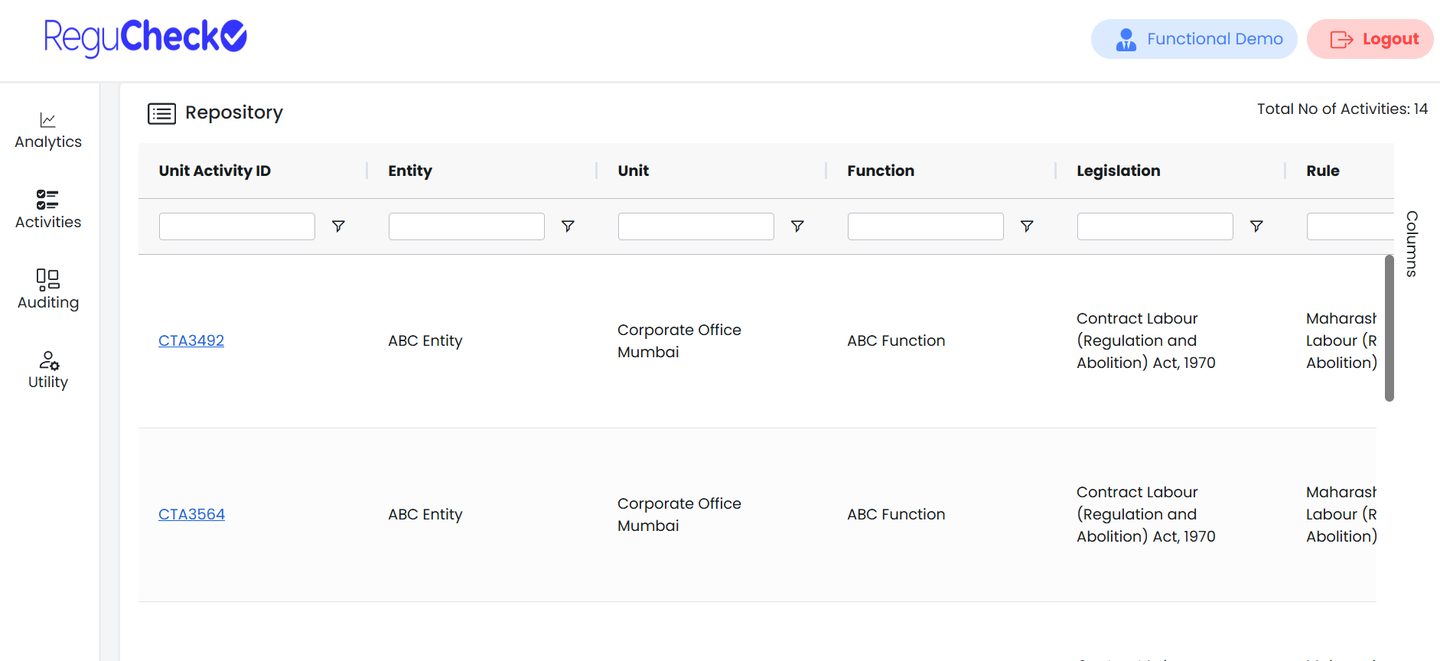Click the Repository list icon
The width and height of the screenshot is (1440, 661).
point(161,113)
